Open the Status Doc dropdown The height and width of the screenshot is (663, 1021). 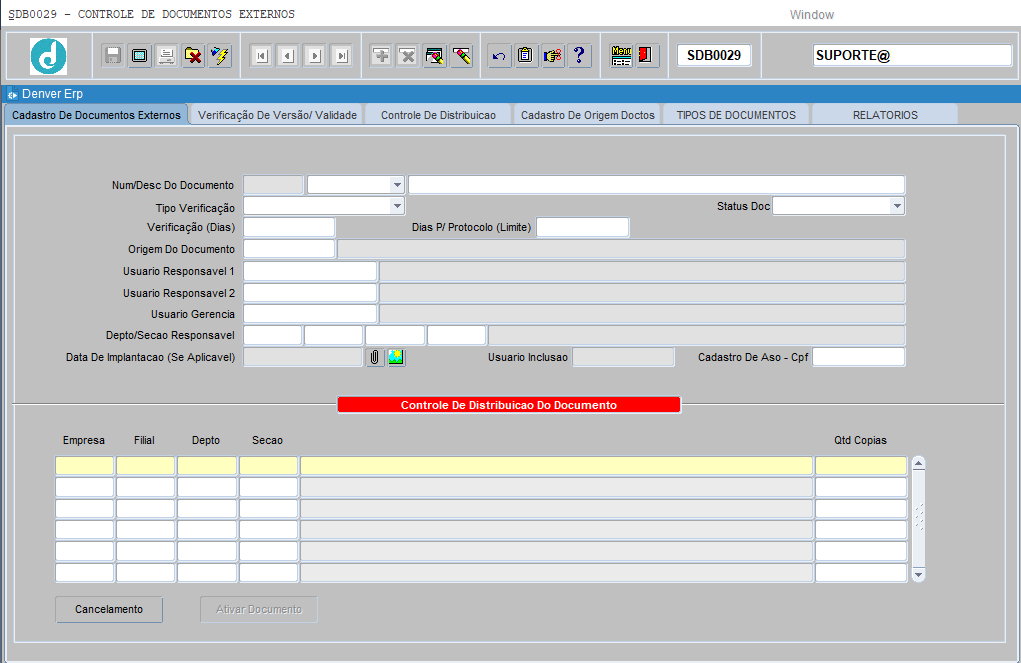(897, 206)
